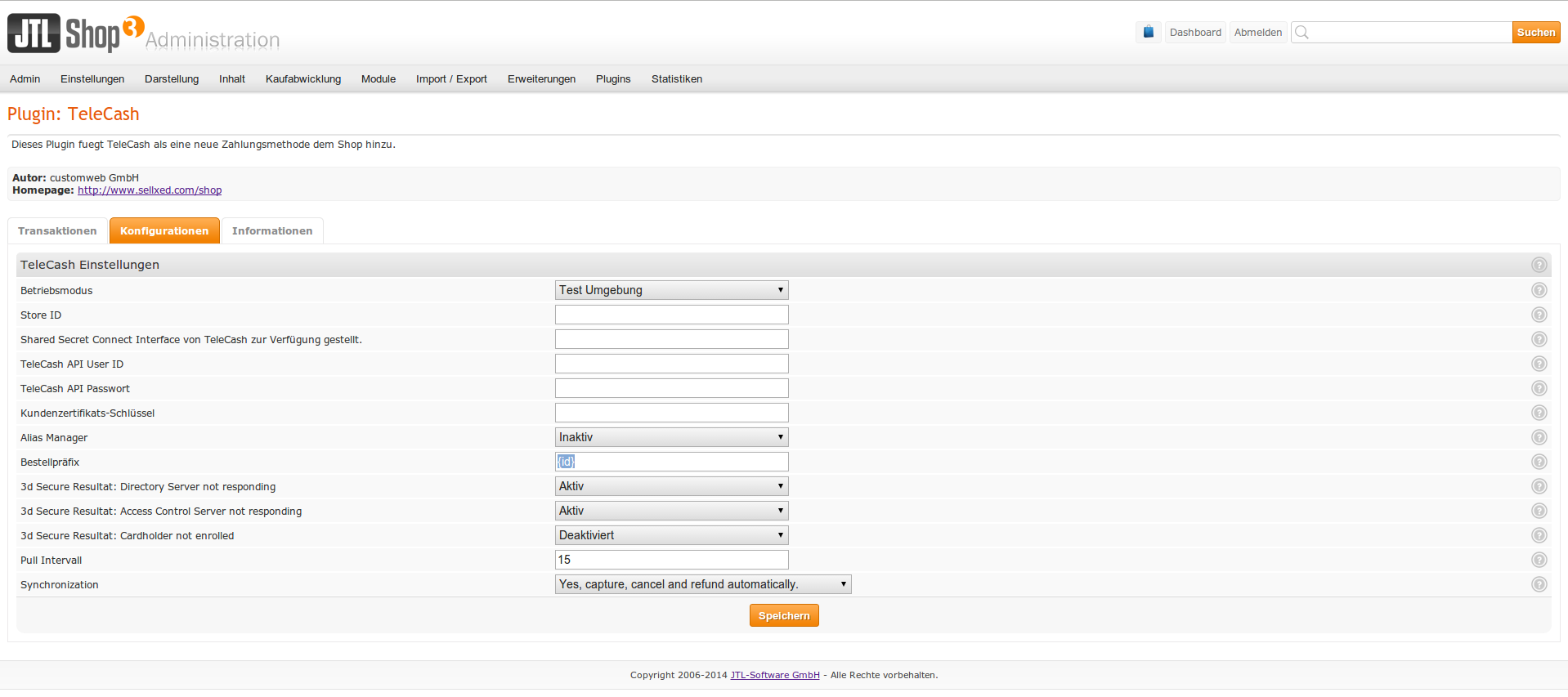Open help icon for TeleCash API Passwort

tap(1539, 388)
